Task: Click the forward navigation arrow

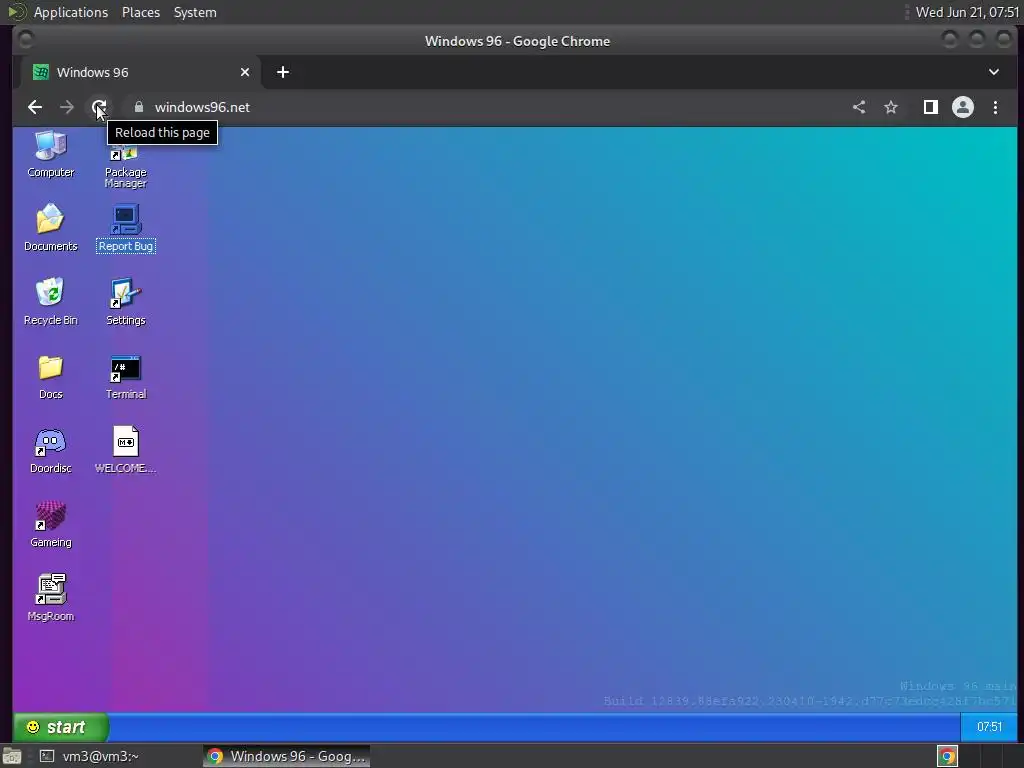Action: click(67, 107)
